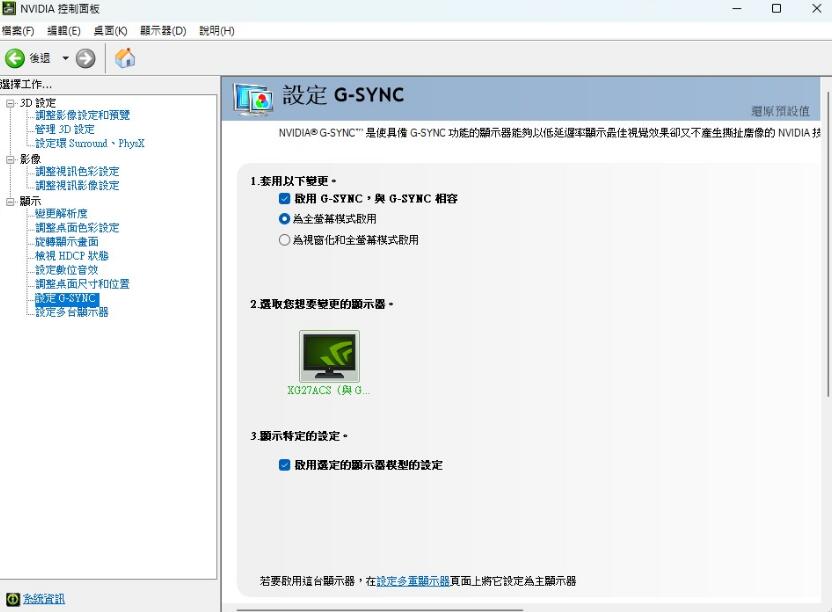Image resolution: width=832 pixels, height=612 pixels.
Task: Select 為視窗化和全螢幕模式啟用 radio button
Action: point(285,240)
